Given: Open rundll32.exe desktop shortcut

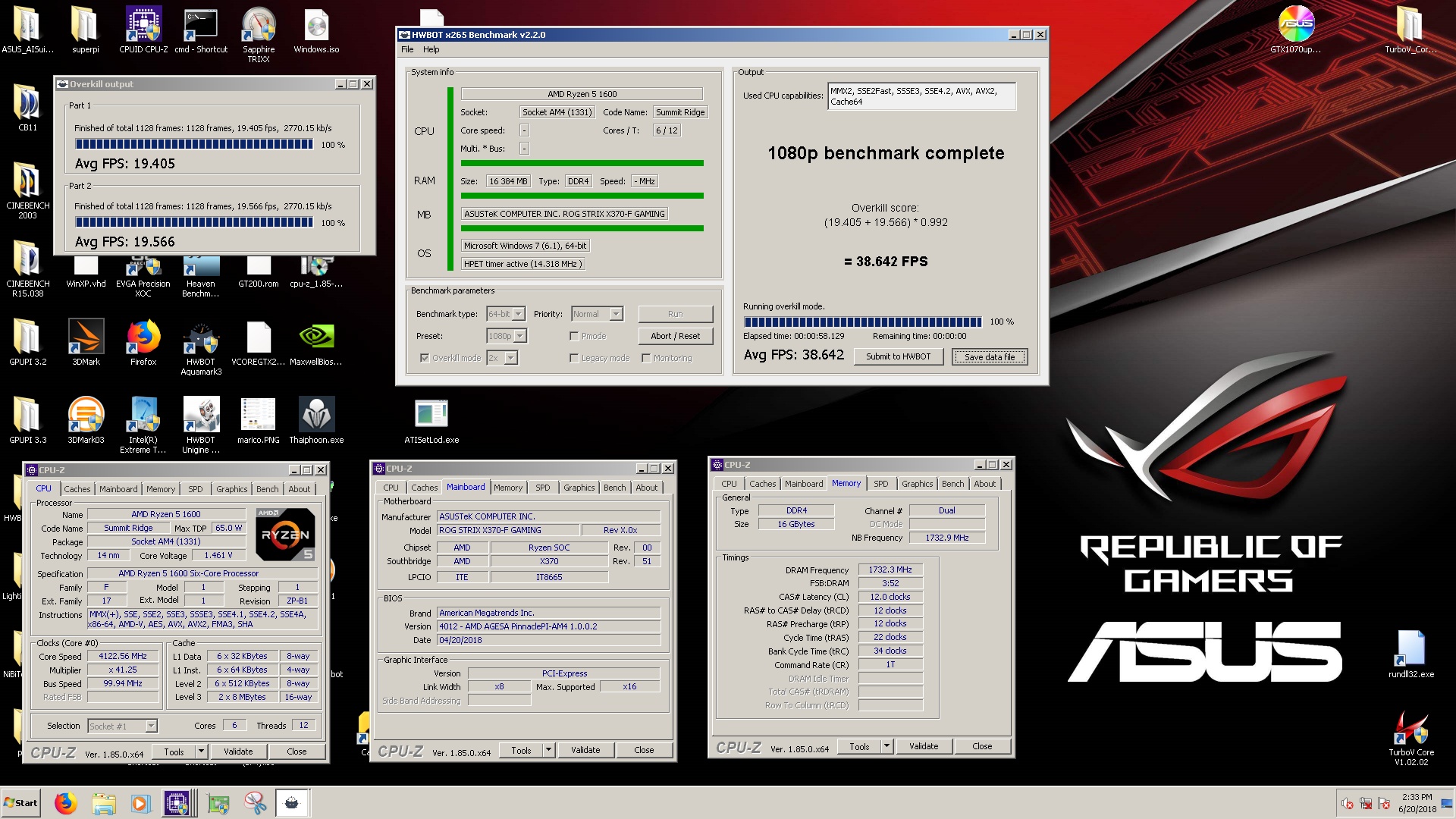Looking at the screenshot, I should pos(1411,654).
